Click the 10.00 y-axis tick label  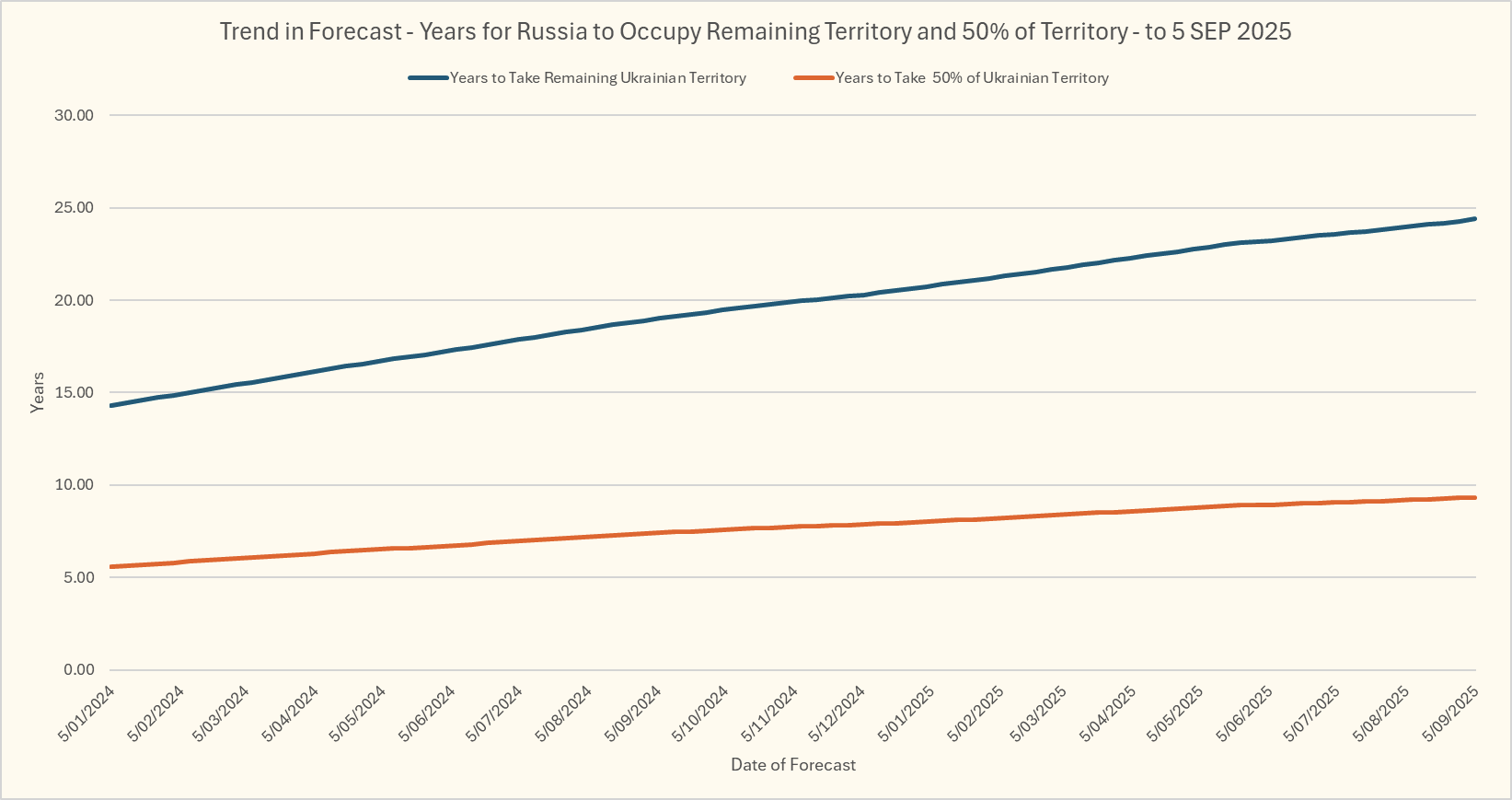74,485
